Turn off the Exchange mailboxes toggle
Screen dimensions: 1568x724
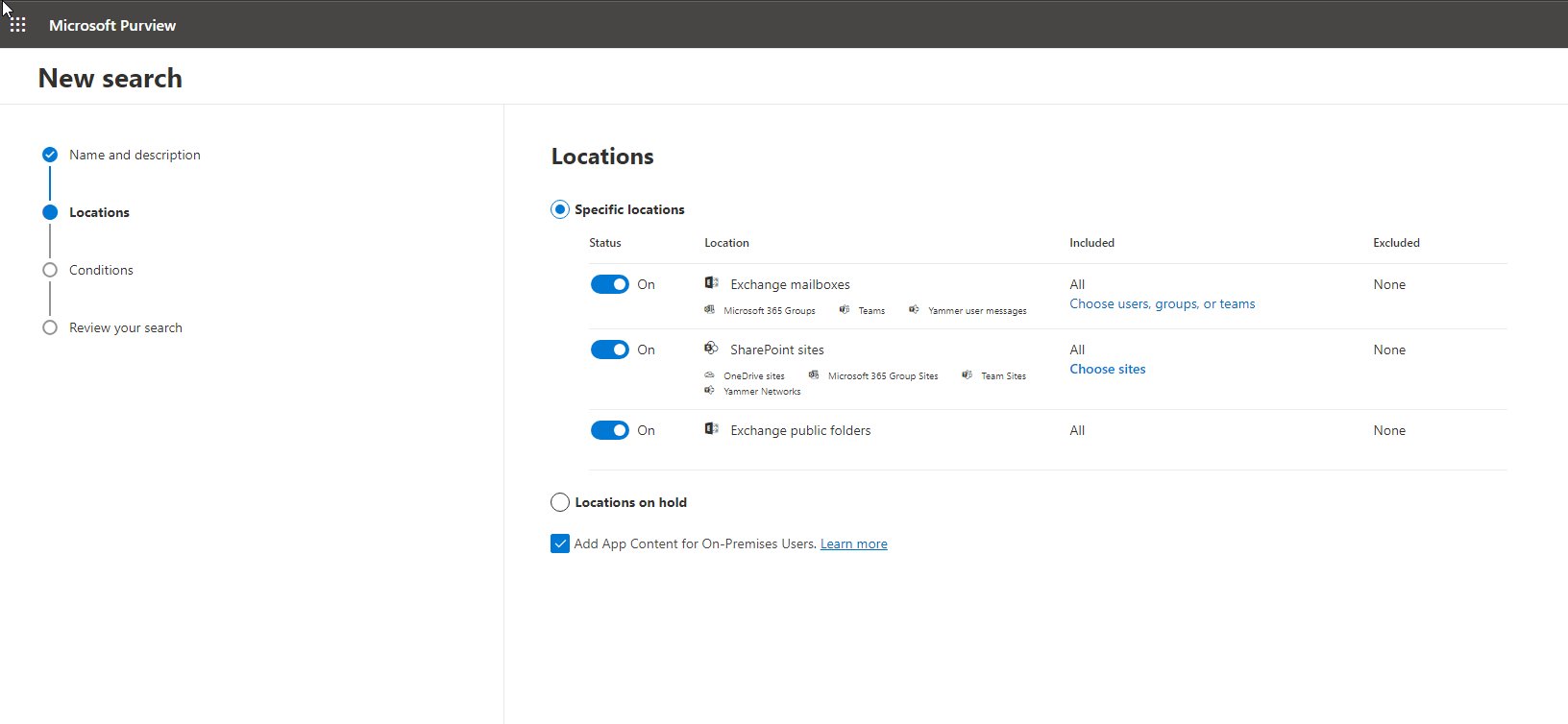click(610, 284)
